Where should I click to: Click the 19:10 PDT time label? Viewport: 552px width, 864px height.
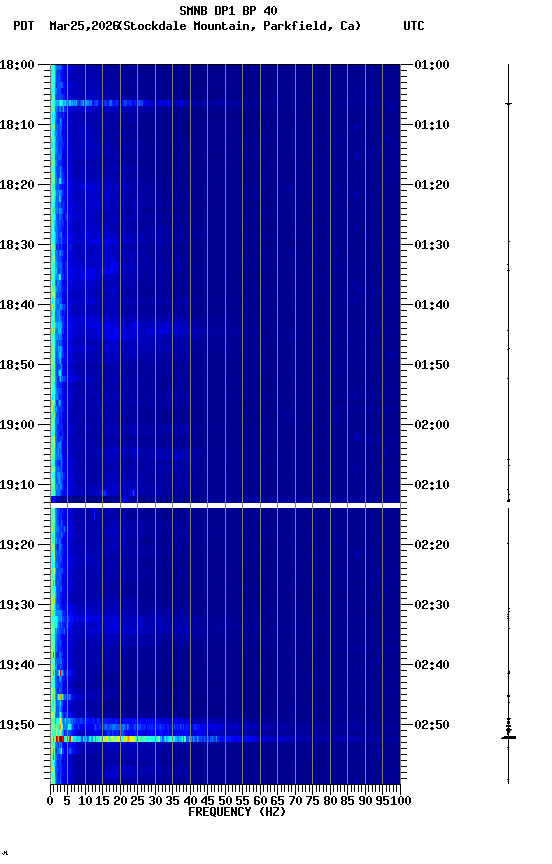tap(17, 485)
